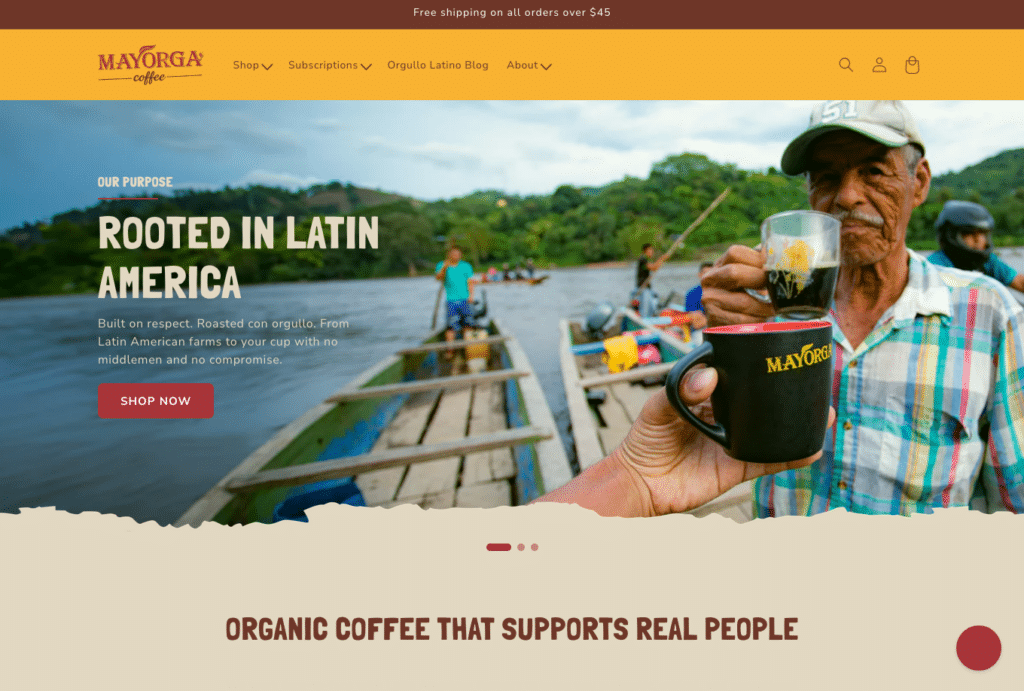Image resolution: width=1024 pixels, height=691 pixels.
Task: Open the Orgullo Latino Blog link
Action: click(438, 65)
